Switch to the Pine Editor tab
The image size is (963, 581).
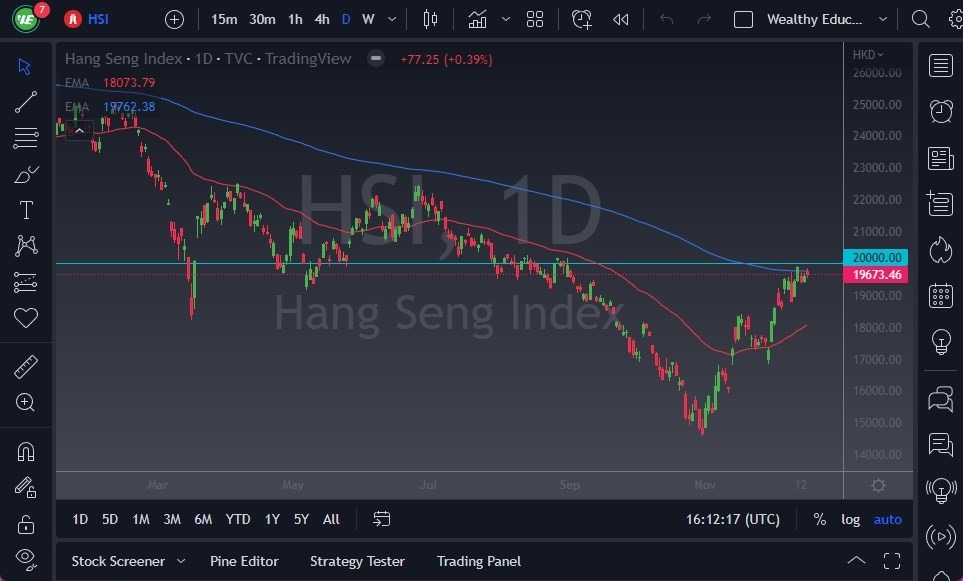click(x=244, y=561)
